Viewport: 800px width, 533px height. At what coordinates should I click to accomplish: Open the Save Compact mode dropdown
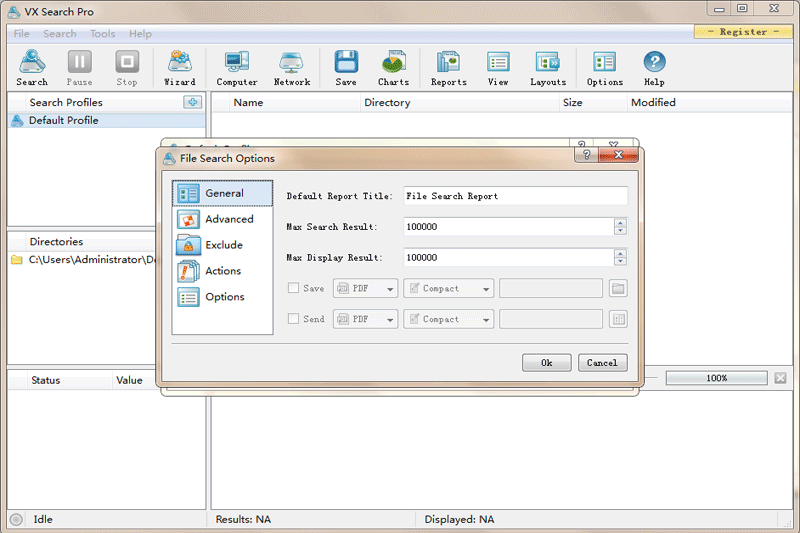coord(448,289)
